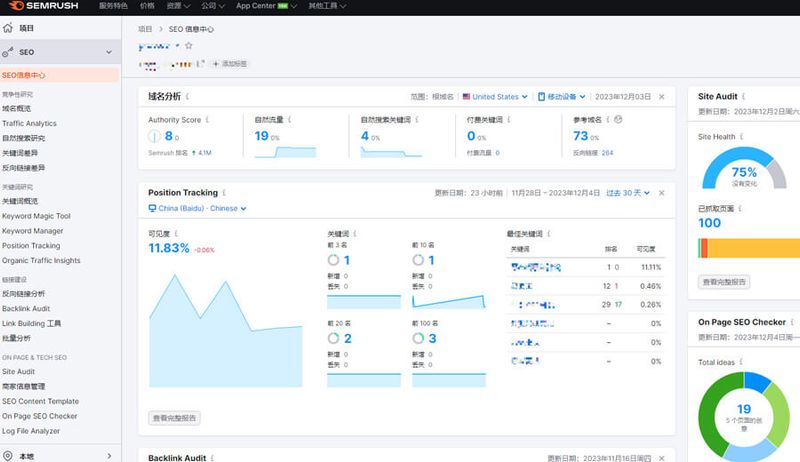This screenshot has height=462, width=800.
Task: Open the App Center dropdown
Action: pos(266,6)
